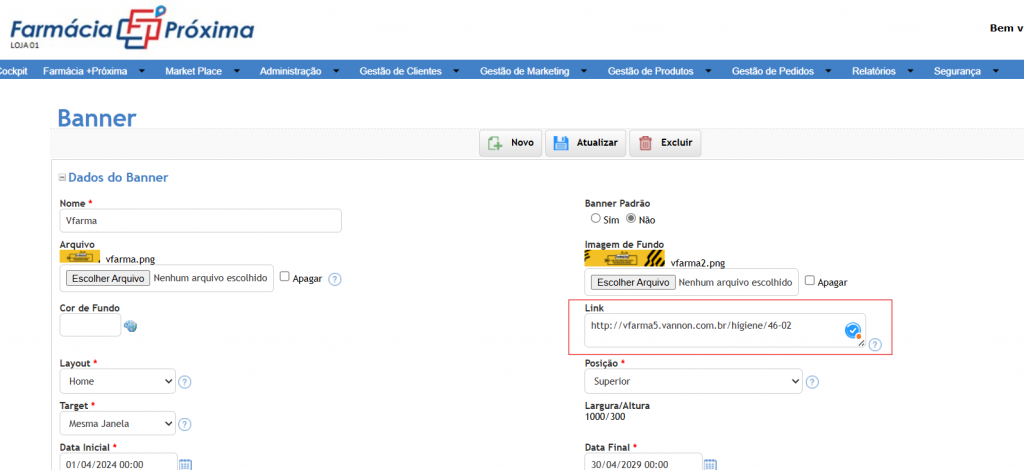Click the Atualizar button
The width and height of the screenshot is (1024, 470).
[586, 143]
